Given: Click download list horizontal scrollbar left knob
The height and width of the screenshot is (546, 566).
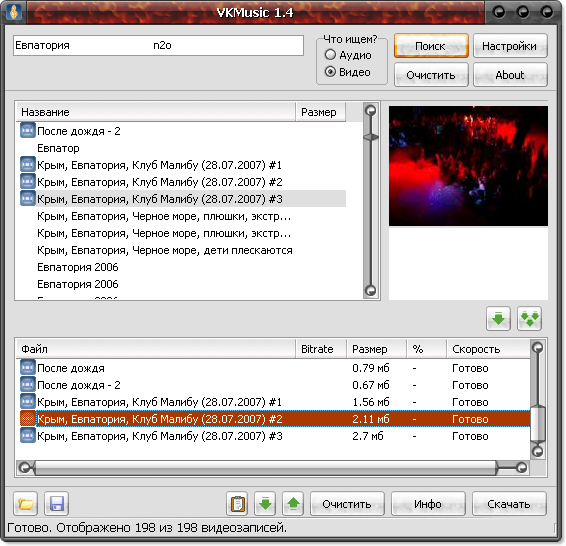Looking at the screenshot, I should (x=24, y=468).
